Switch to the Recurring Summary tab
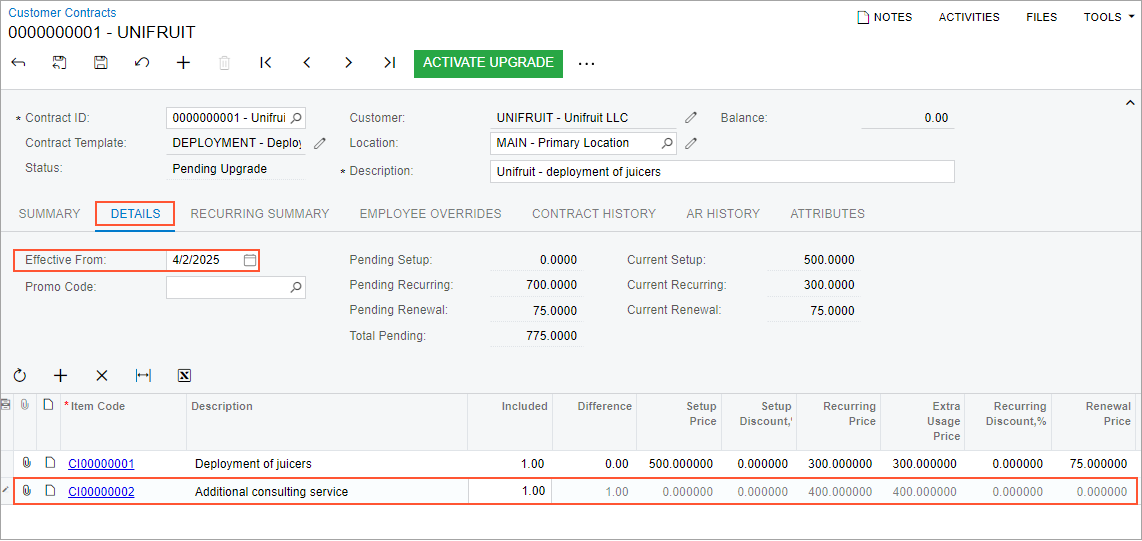Screen dimensions: 1142x541 260,214
